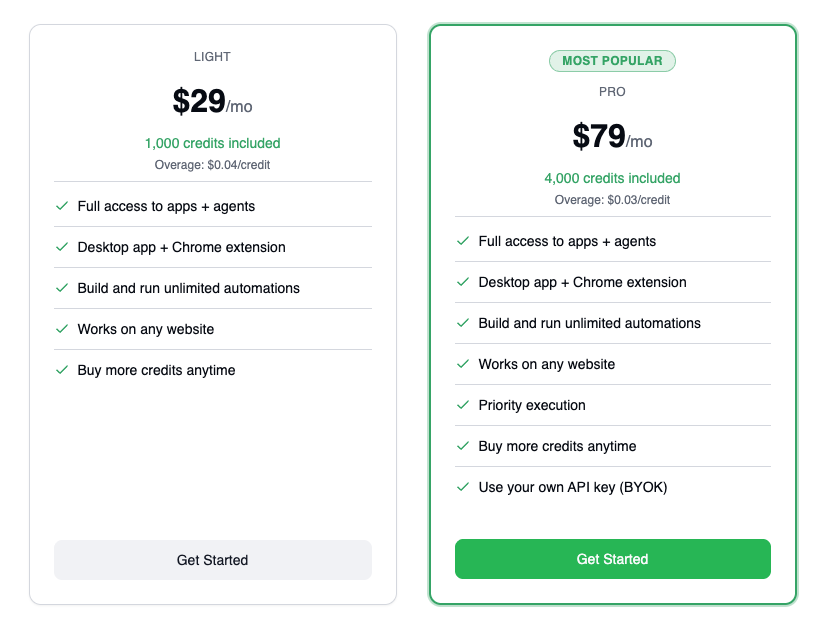Click the Most Popular badge
Viewport: 817px width, 624px height.
point(612,61)
